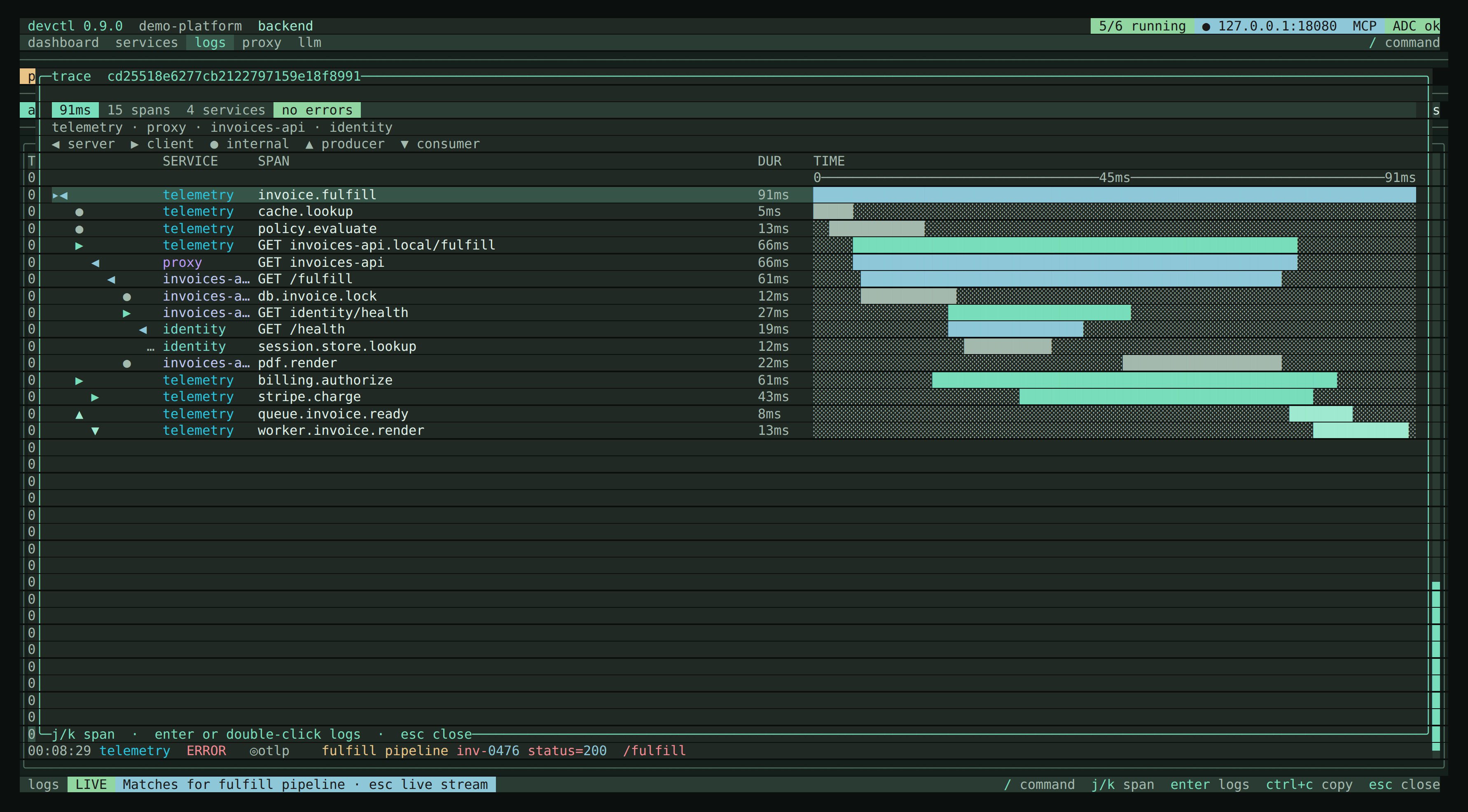Click the internal dot icon on cache.lookup row

[79, 212]
